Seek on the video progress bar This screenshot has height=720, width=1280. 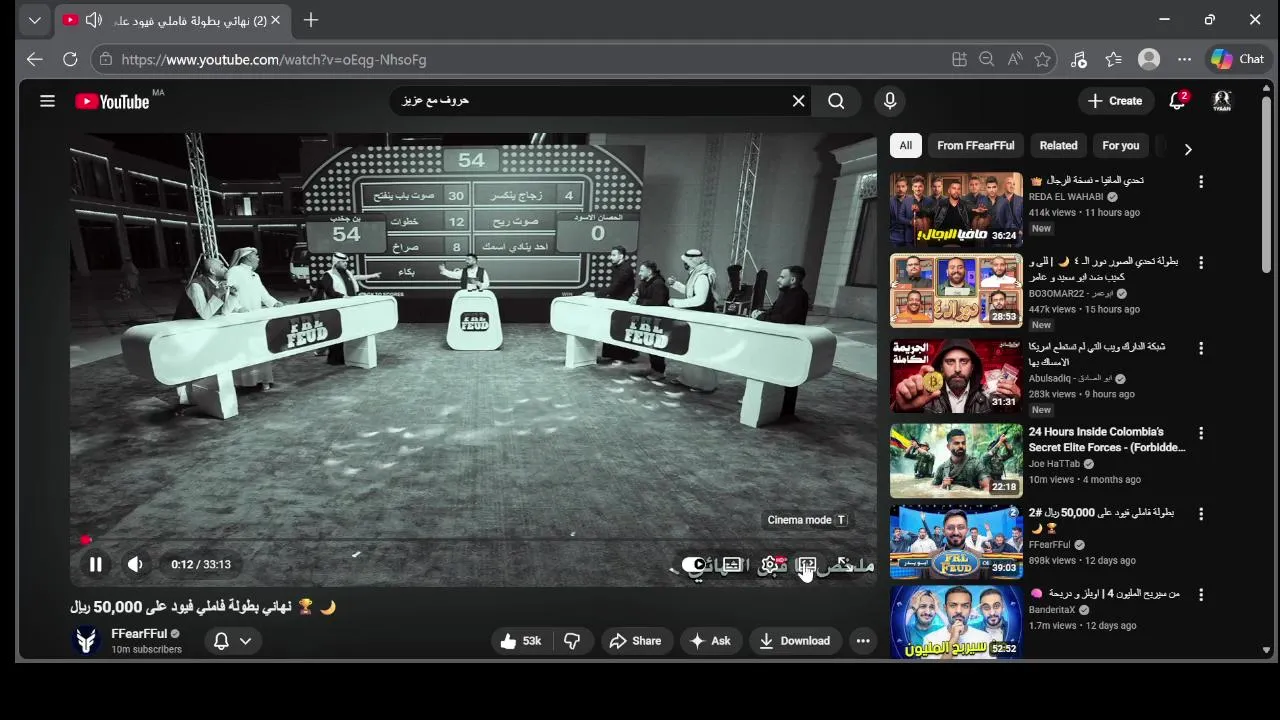point(473,539)
